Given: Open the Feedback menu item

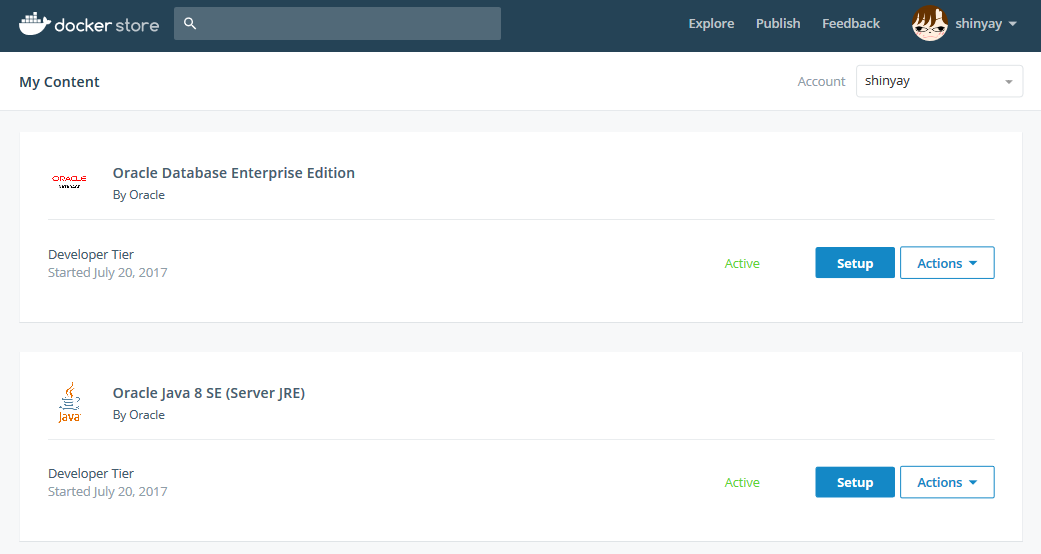Looking at the screenshot, I should (851, 24).
